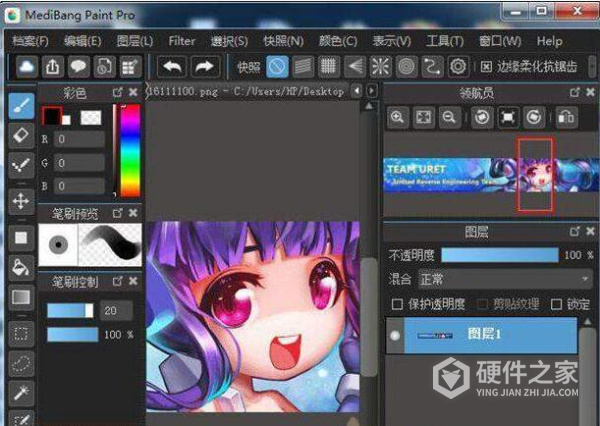Open the 图层(L) menu

click(135, 41)
